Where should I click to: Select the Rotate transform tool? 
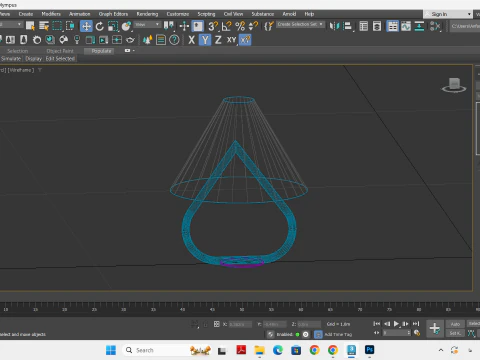click(x=99, y=26)
